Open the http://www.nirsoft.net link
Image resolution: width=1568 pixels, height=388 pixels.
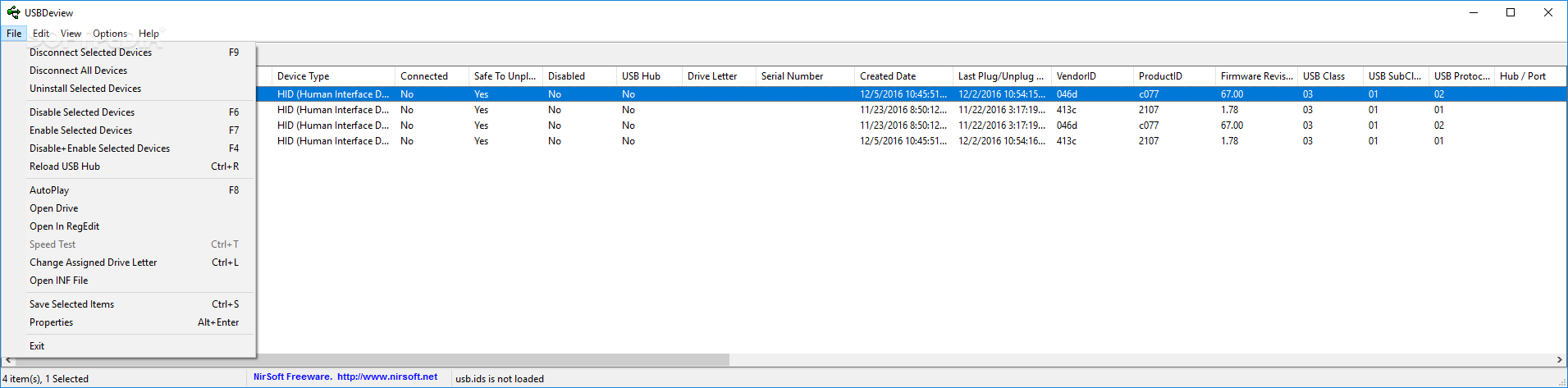pos(387,377)
